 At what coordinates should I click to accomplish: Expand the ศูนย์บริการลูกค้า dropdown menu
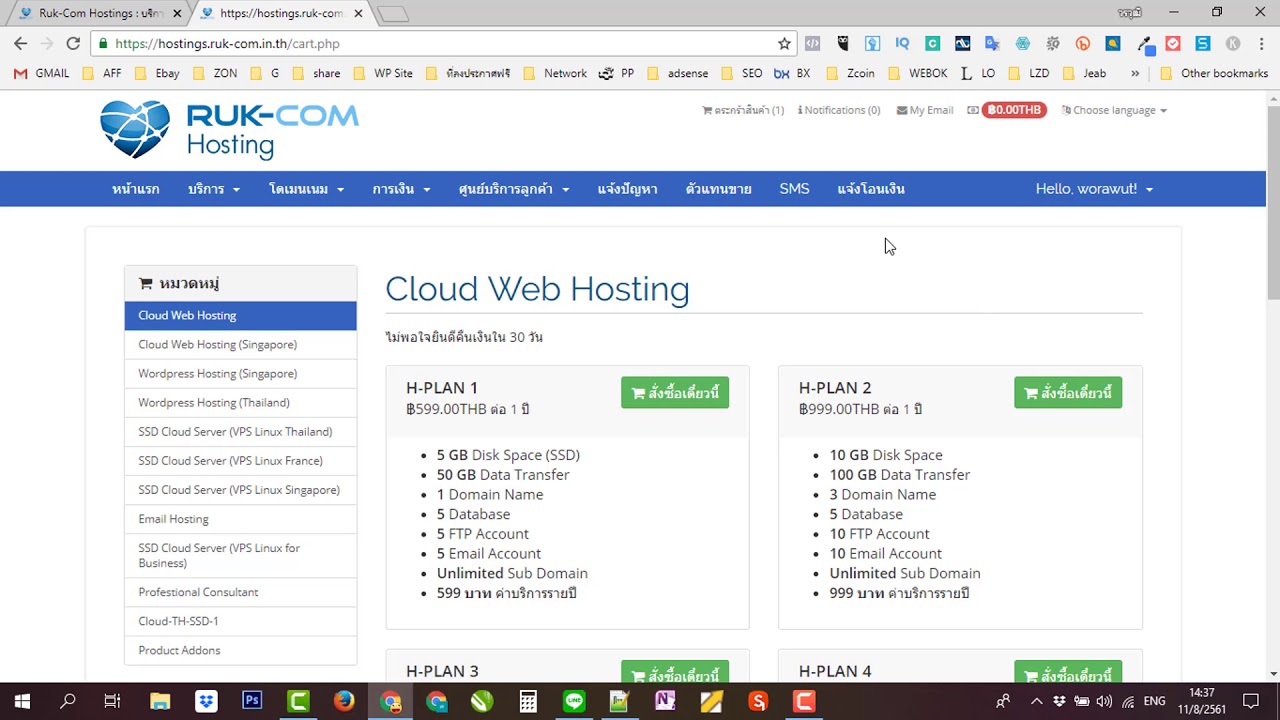coord(514,189)
